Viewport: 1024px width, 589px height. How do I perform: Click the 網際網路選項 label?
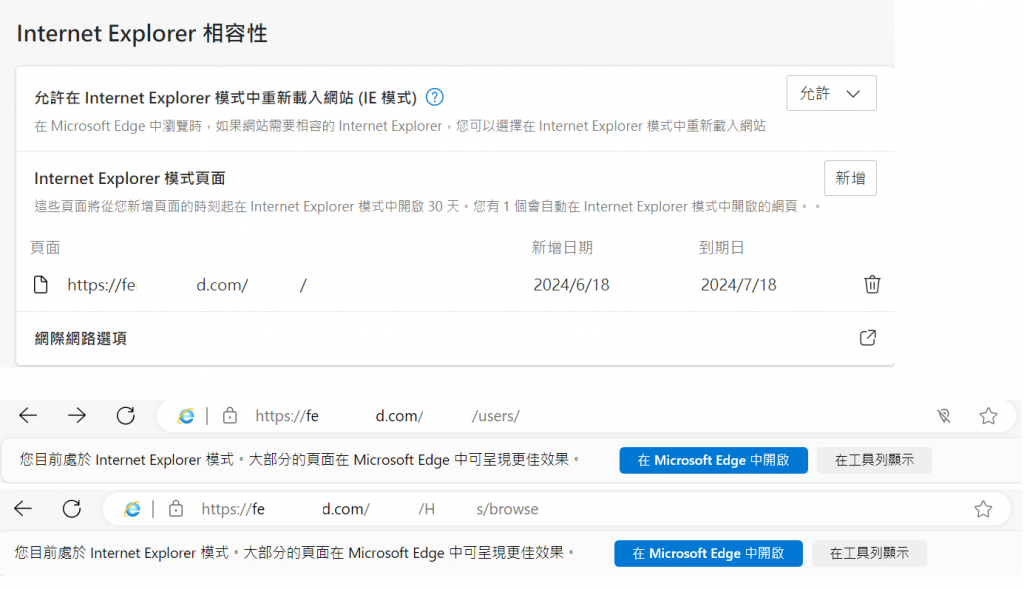[80, 338]
